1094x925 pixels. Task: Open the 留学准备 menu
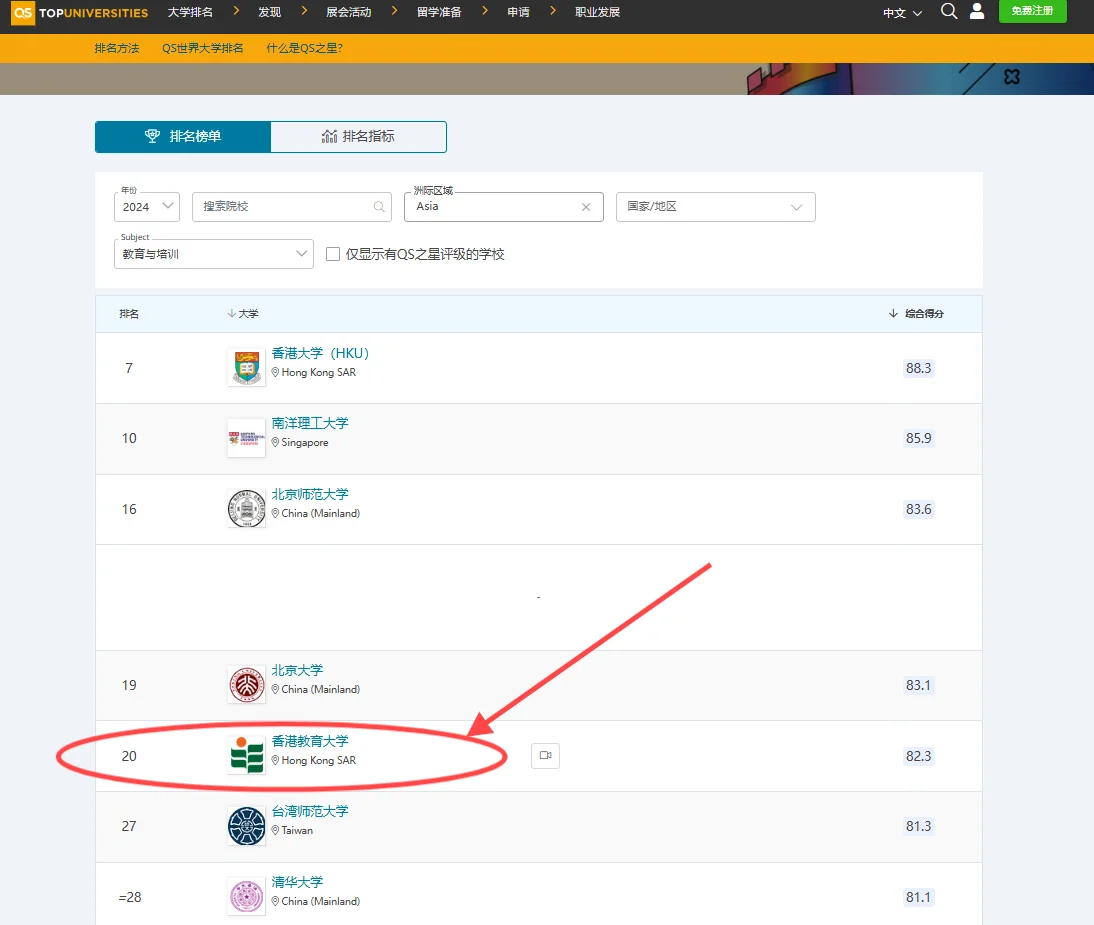[439, 12]
